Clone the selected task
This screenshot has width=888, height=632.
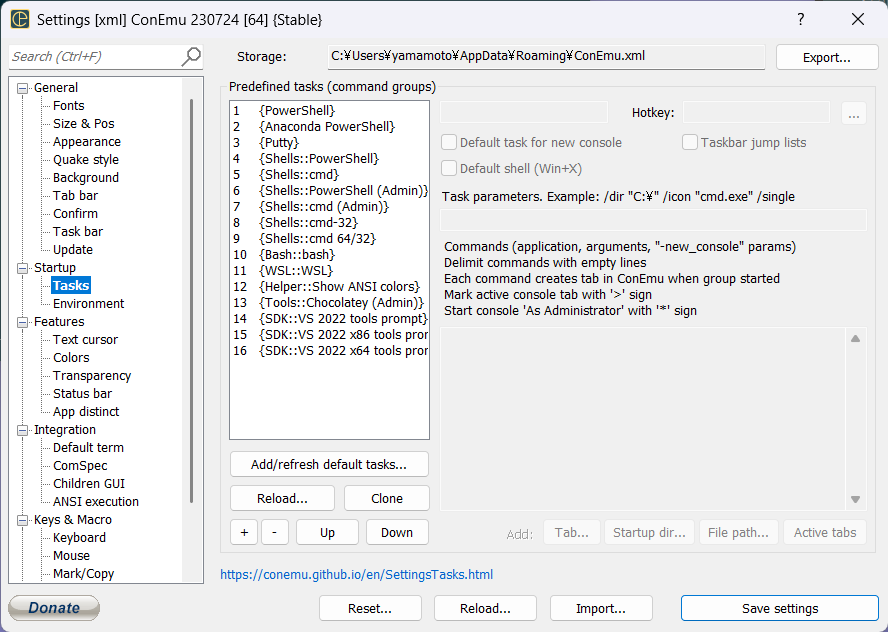click(387, 498)
